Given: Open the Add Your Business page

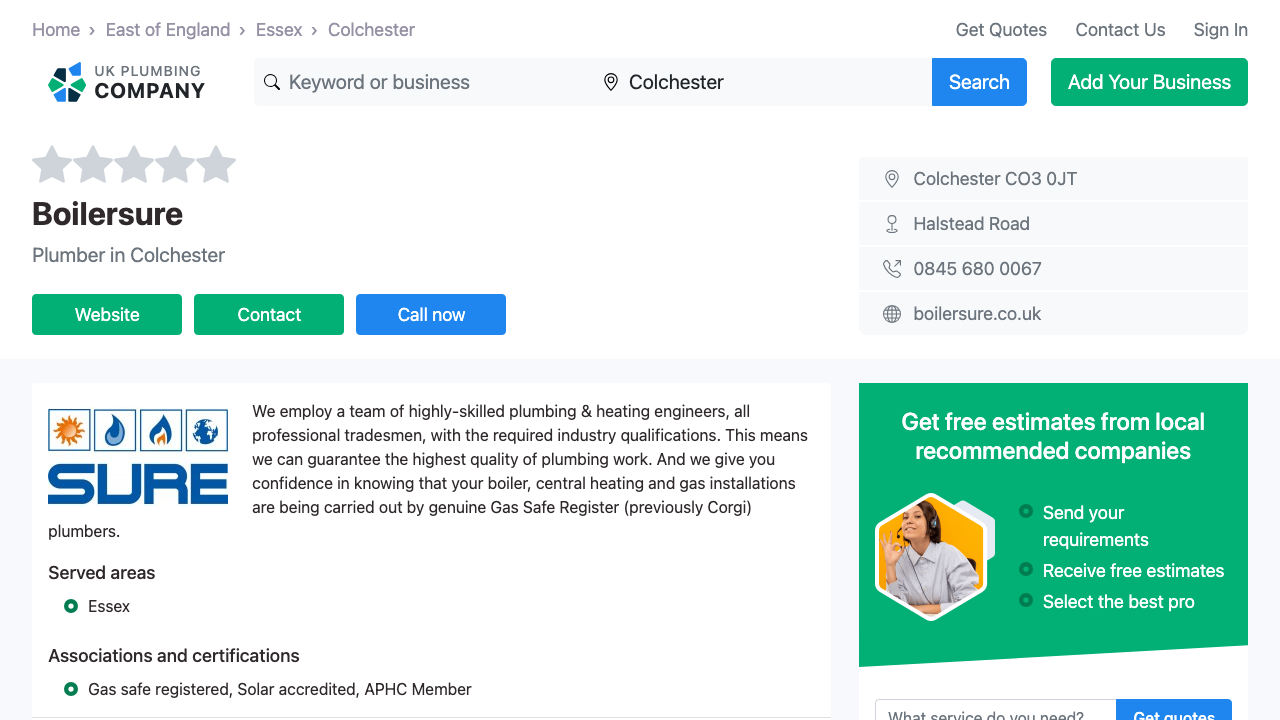Looking at the screenshot, I should tap(1148, 82).
